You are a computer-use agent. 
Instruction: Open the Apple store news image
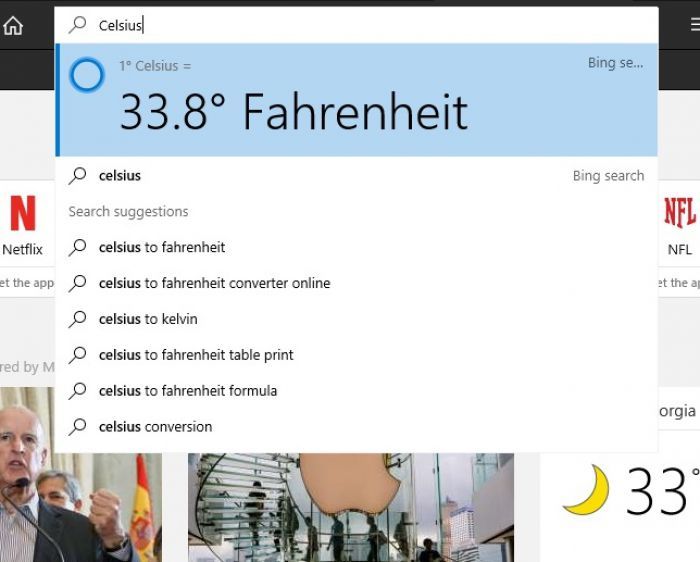point(351,507)
